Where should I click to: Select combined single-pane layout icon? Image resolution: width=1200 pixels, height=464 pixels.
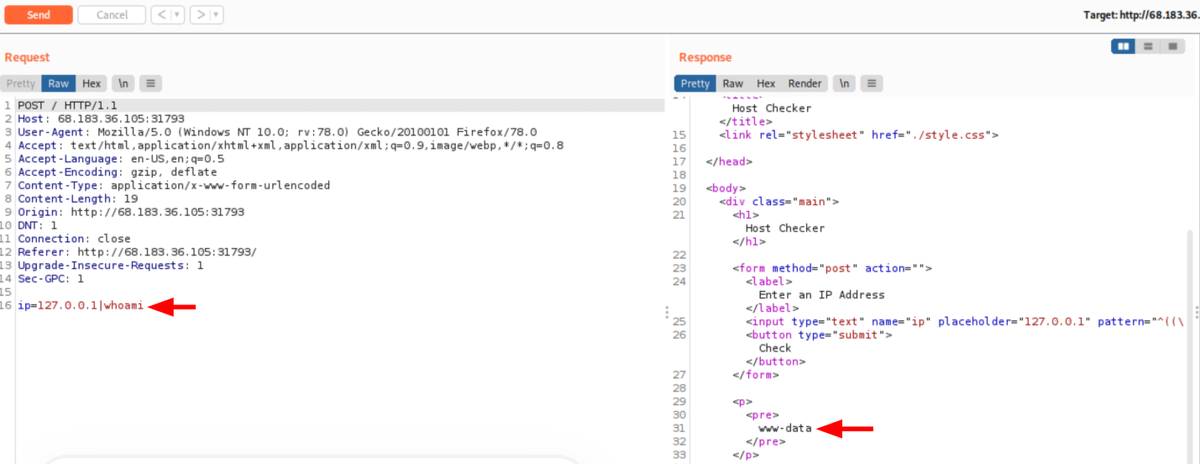[x=1172, y=46]
